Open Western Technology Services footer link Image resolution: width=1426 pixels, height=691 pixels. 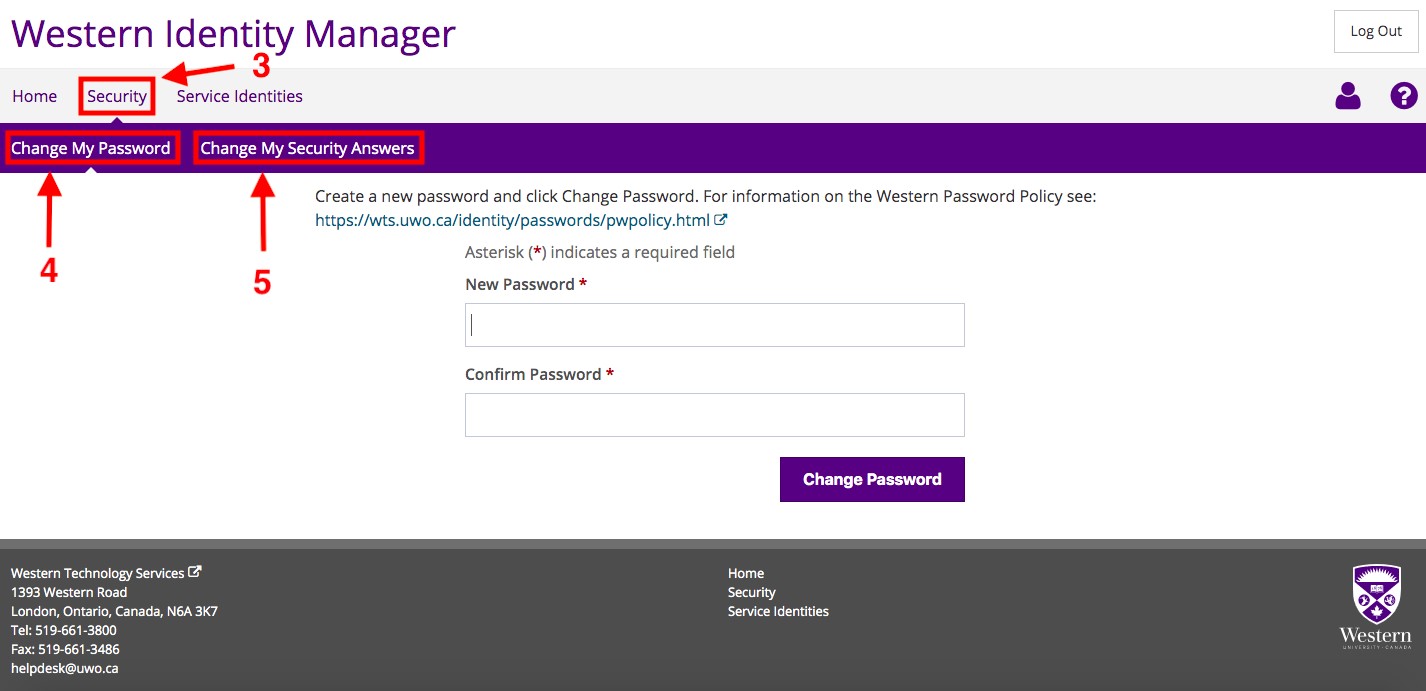pyautogui.click(x=97, y=573)
